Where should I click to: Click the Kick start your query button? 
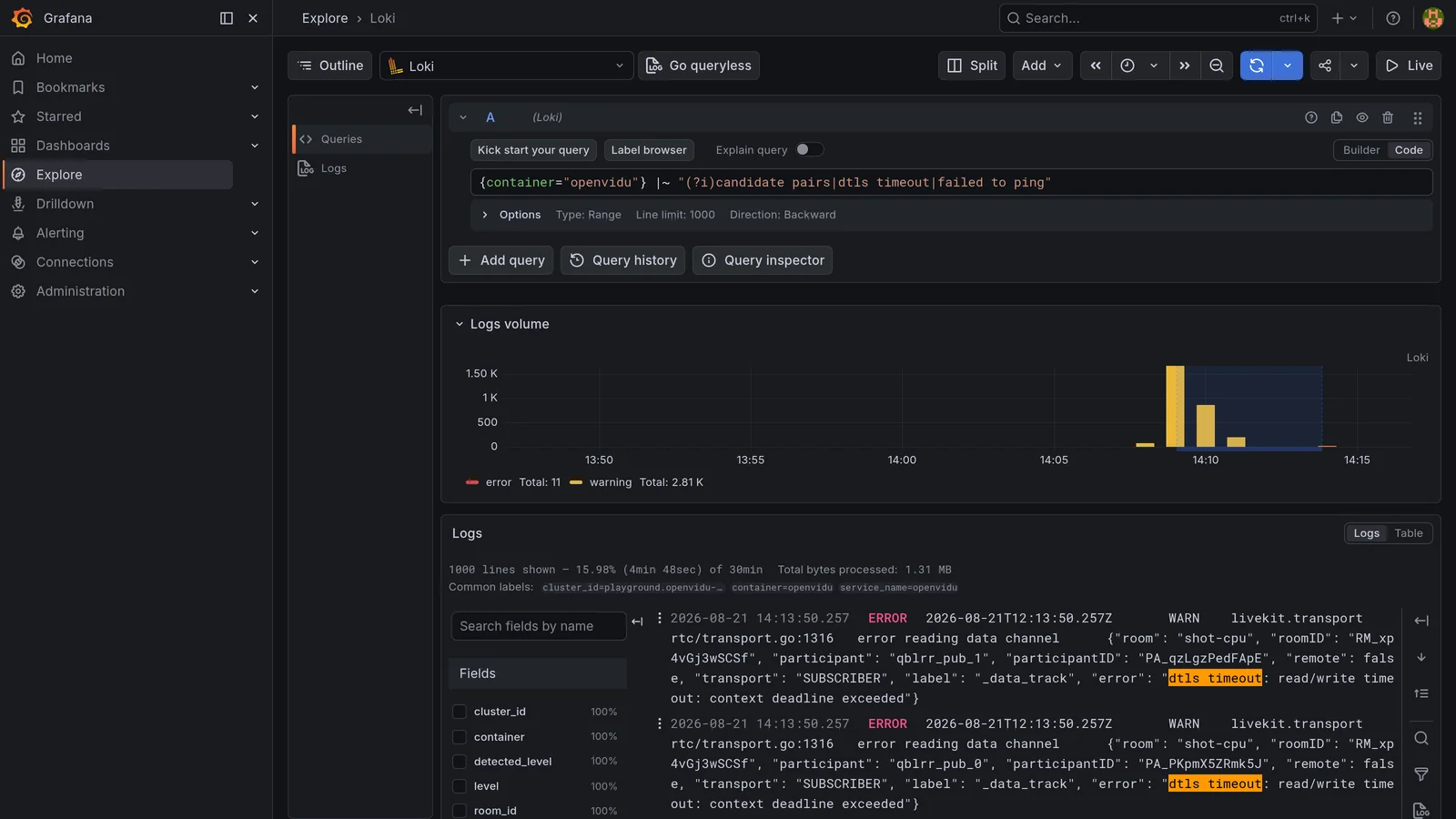[x=533, y=150]
